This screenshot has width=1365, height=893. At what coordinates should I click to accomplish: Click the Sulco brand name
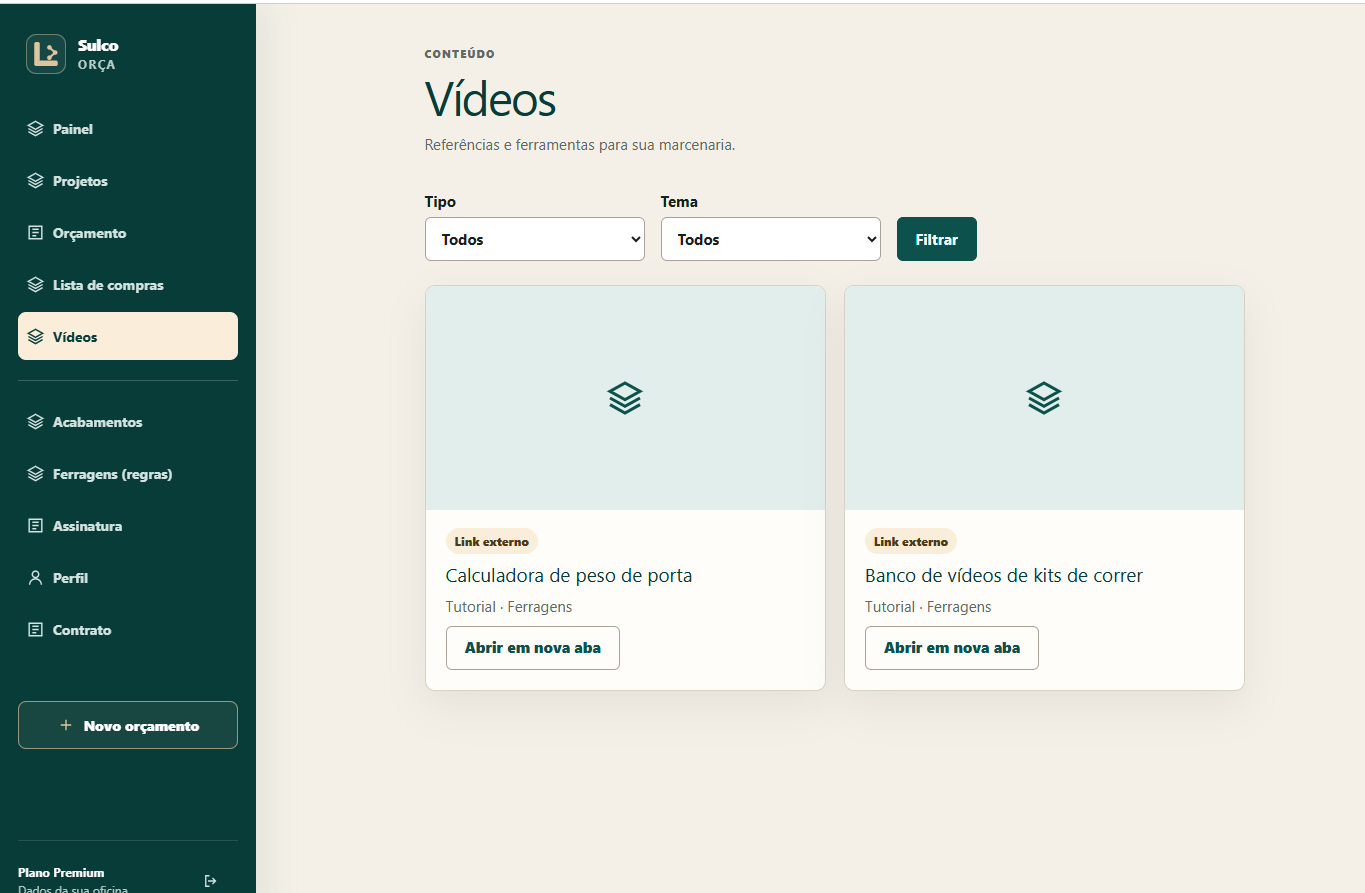[x=98, y=45]
